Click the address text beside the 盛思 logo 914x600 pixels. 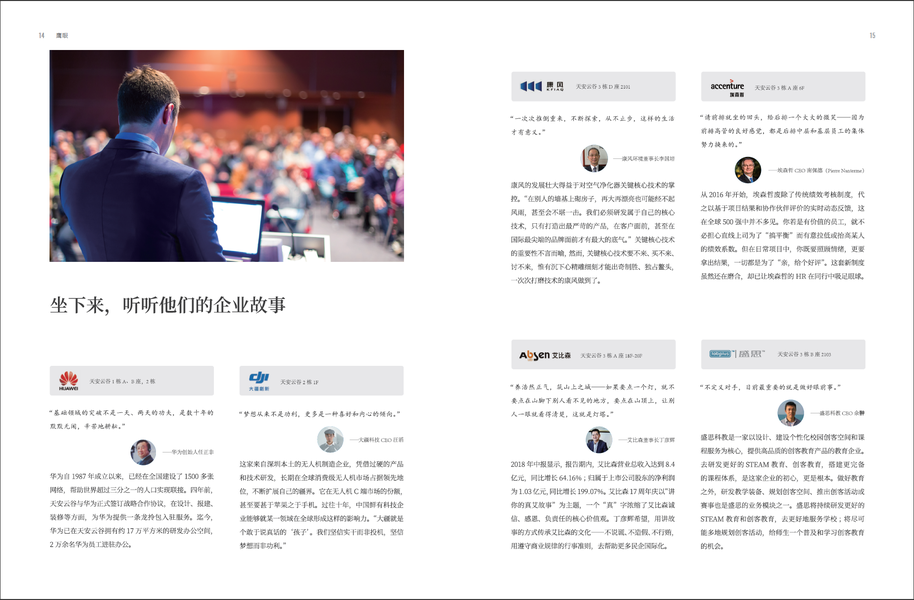coord(804,354)
